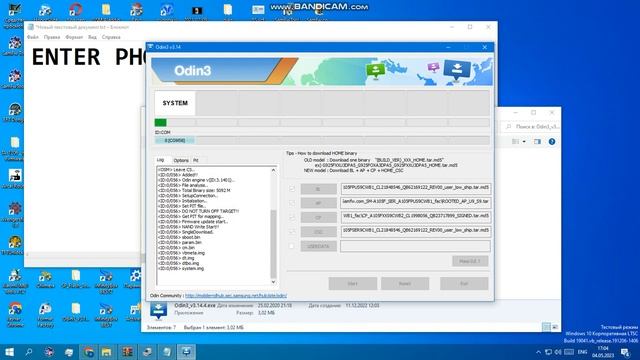Viewport: 640px width, 360px height.
Task: Open the notification center icon in tray
Action: (625, 352)
